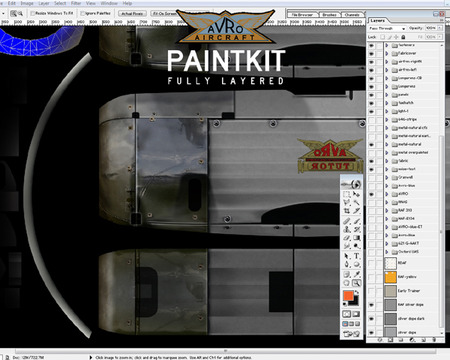Open the orange foreground color swatch

[x=348, y=296]
